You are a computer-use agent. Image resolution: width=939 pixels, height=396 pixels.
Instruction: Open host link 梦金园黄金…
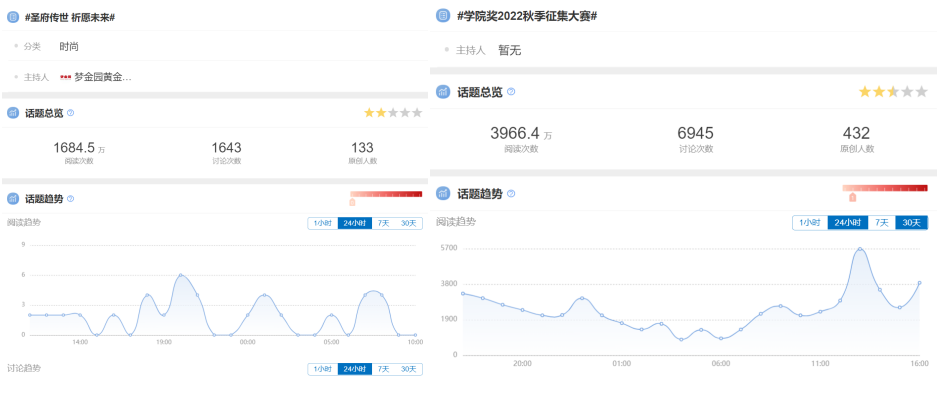tap(102, 77)
